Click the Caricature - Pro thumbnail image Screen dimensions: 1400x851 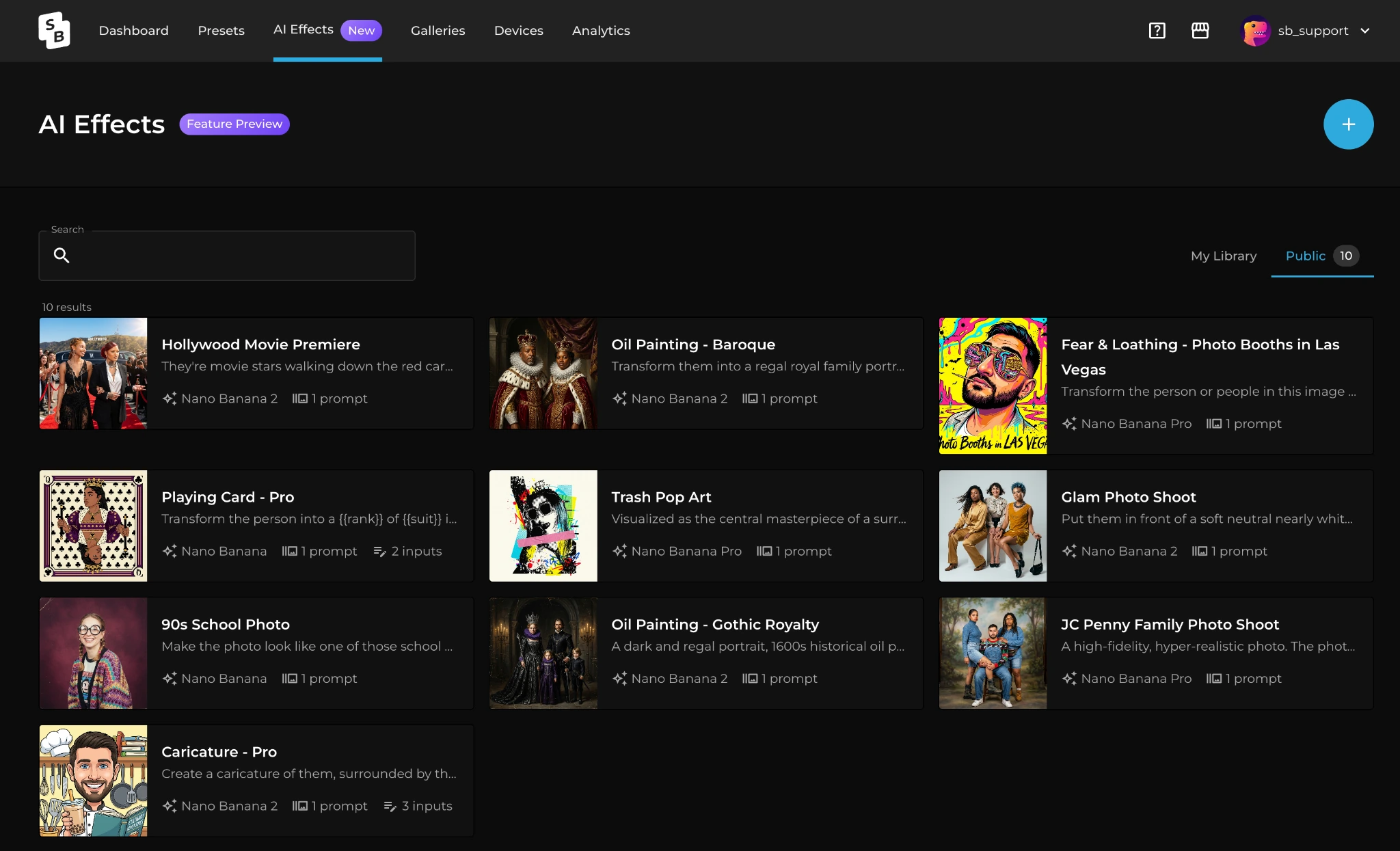tap(93, 781)
